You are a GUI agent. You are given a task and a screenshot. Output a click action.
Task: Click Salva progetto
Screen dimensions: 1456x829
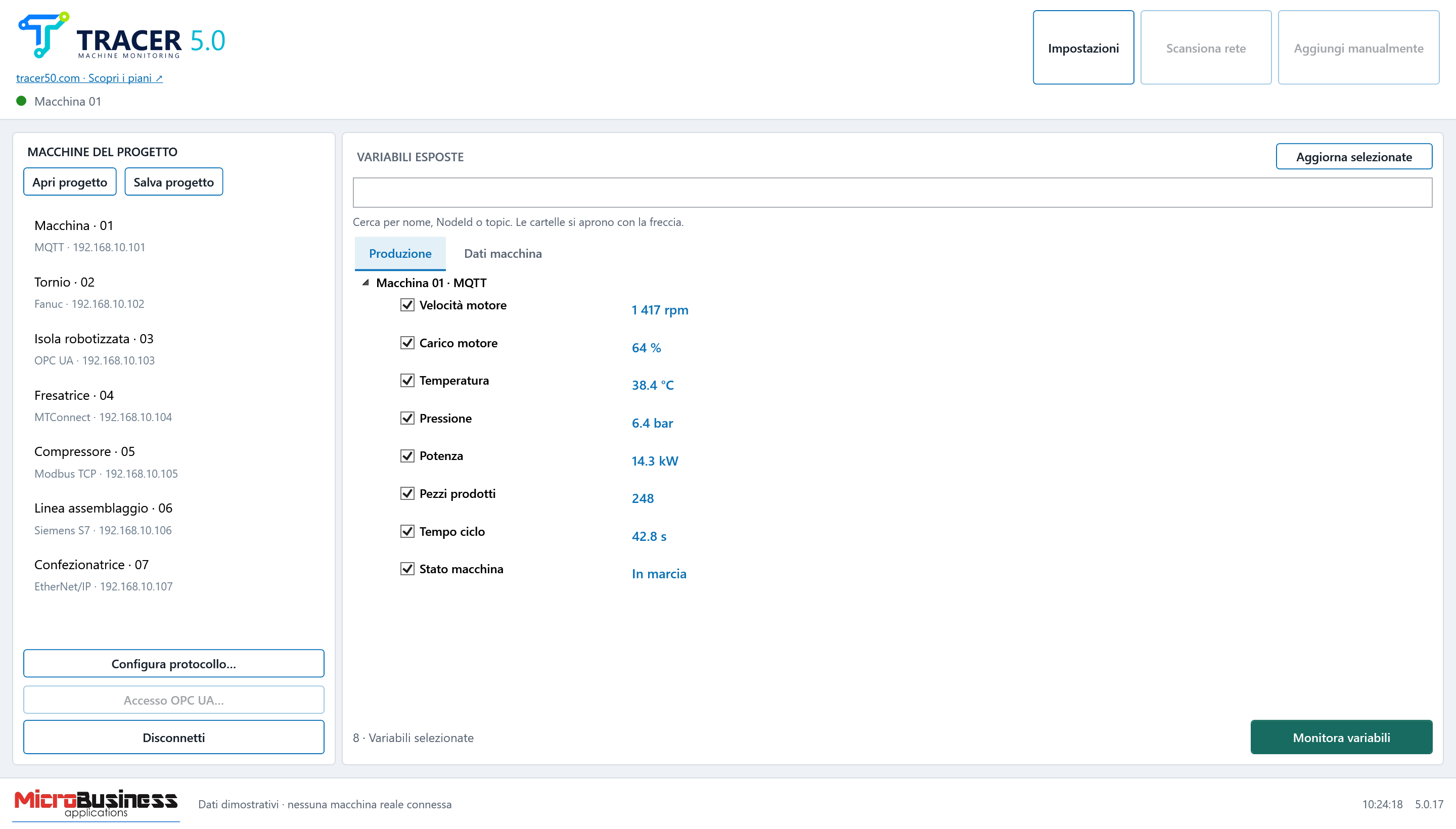174,182
